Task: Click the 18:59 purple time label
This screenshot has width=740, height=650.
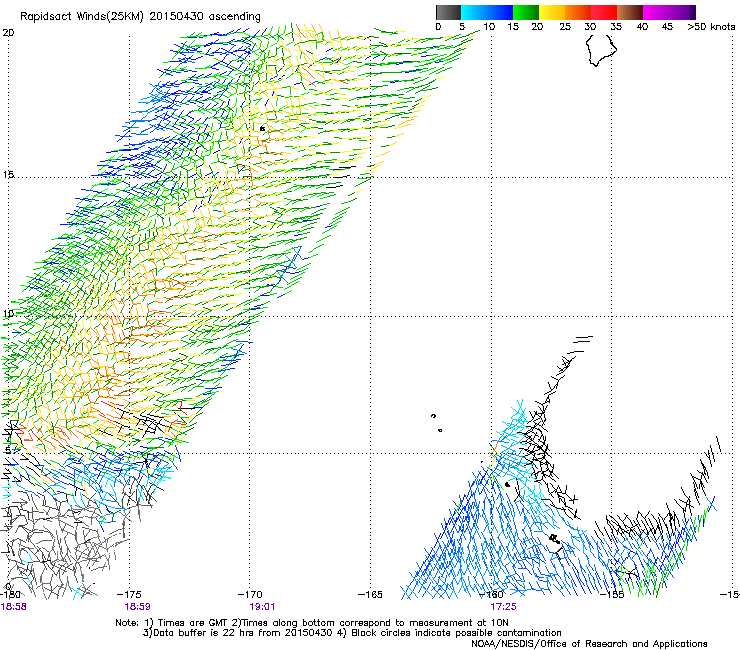Action: click(x=137, y=607)
